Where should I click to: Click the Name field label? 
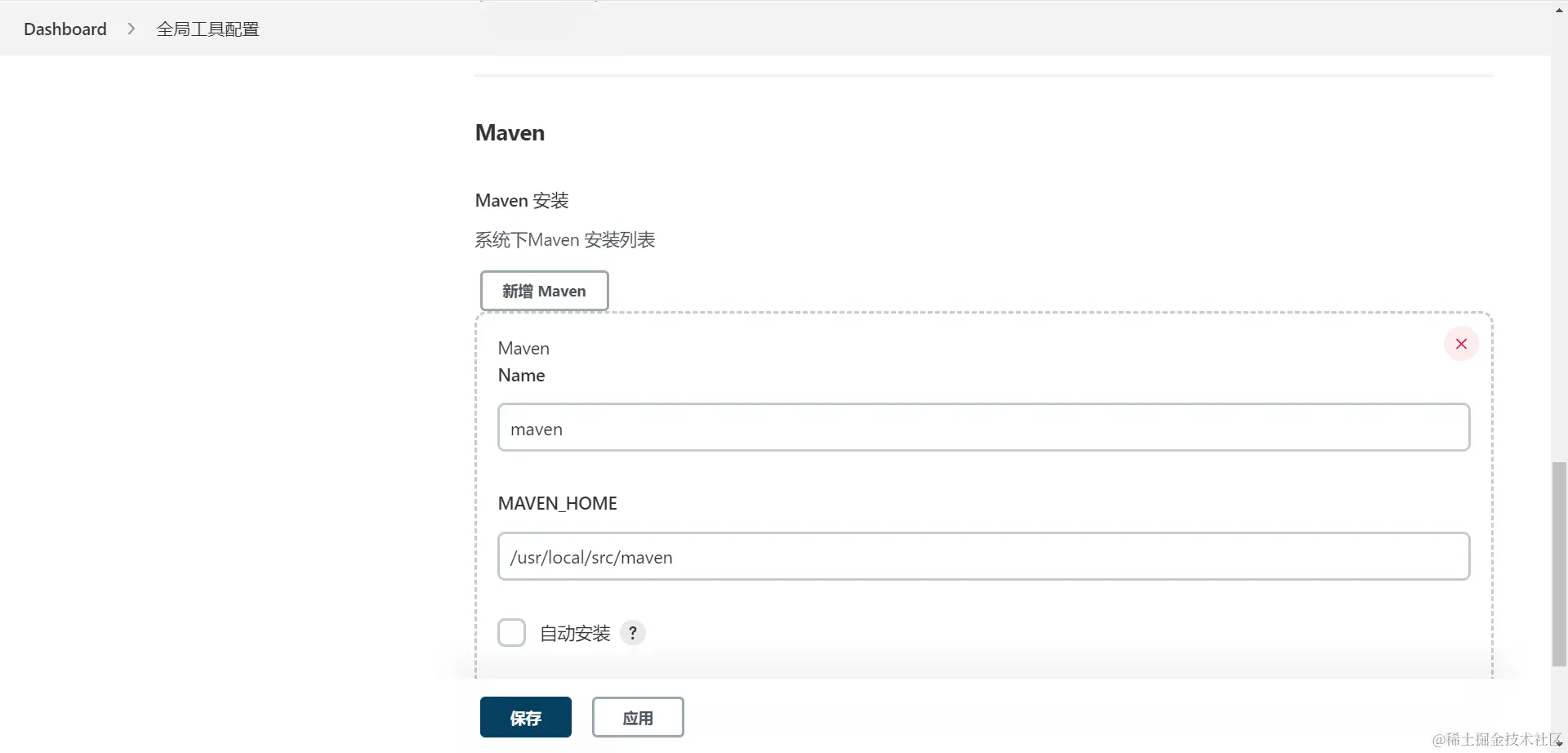click(x=521, y=375)
